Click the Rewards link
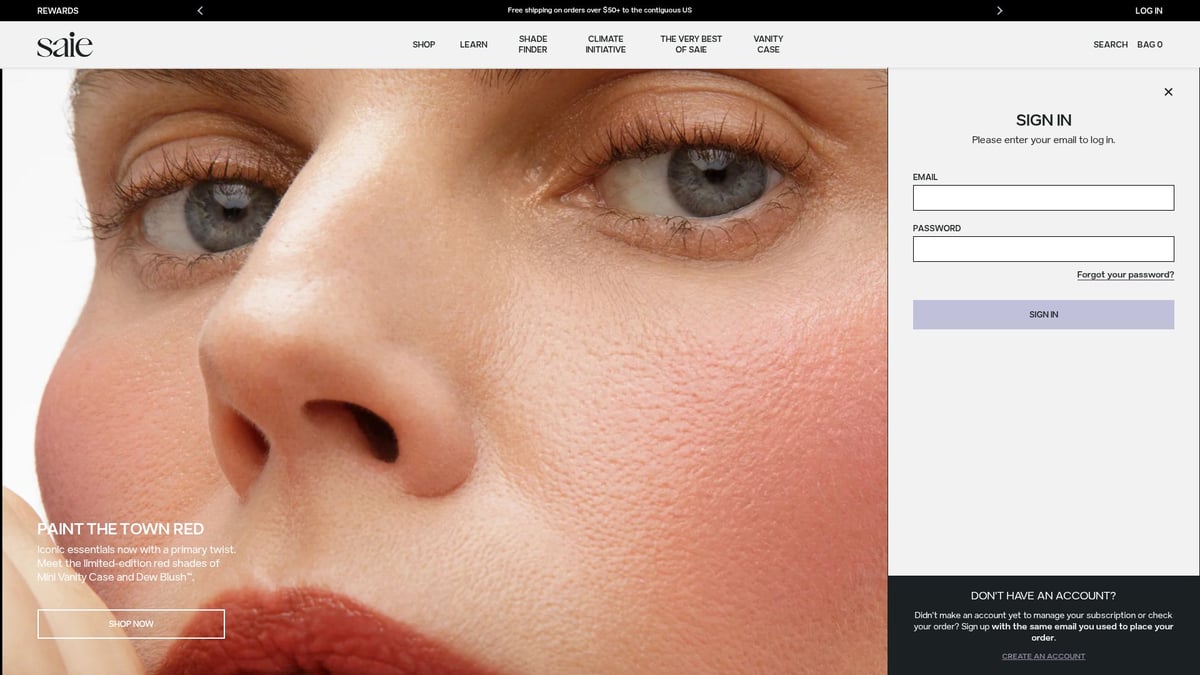1200x675 pixels. 58,10
